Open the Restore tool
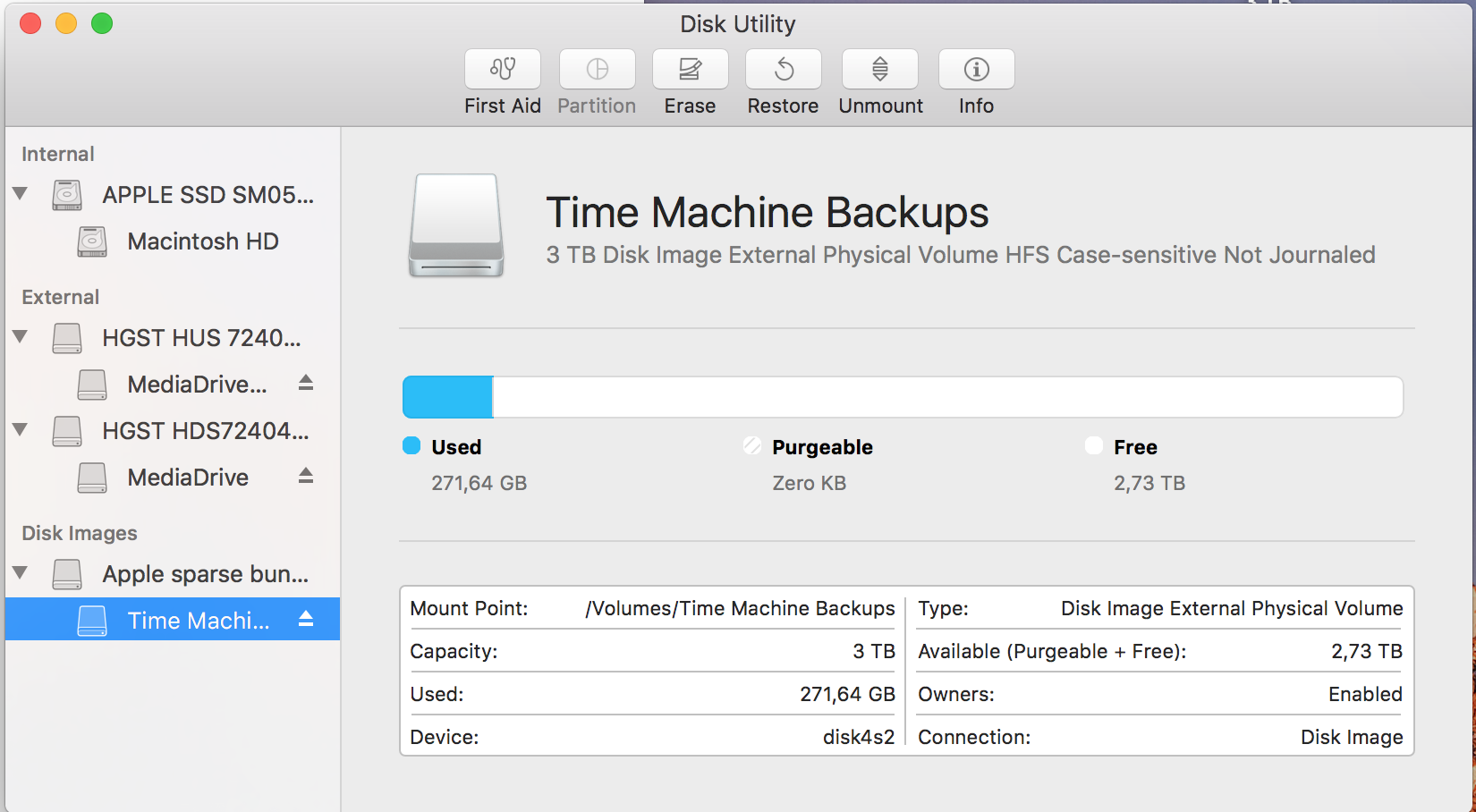 tap(783, 70)
